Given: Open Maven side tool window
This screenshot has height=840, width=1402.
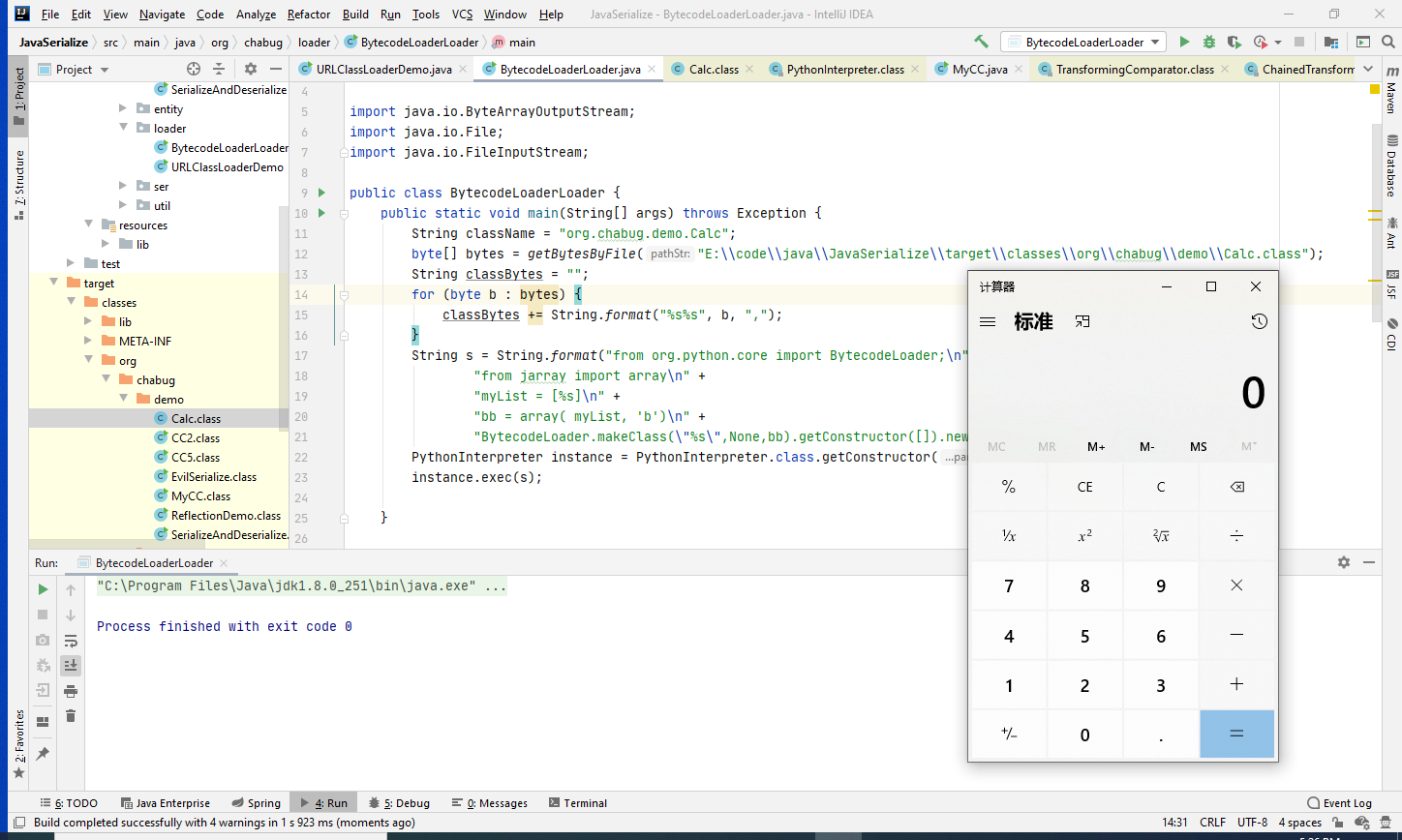Looking at the screenshot, I should click(1391, 92).
